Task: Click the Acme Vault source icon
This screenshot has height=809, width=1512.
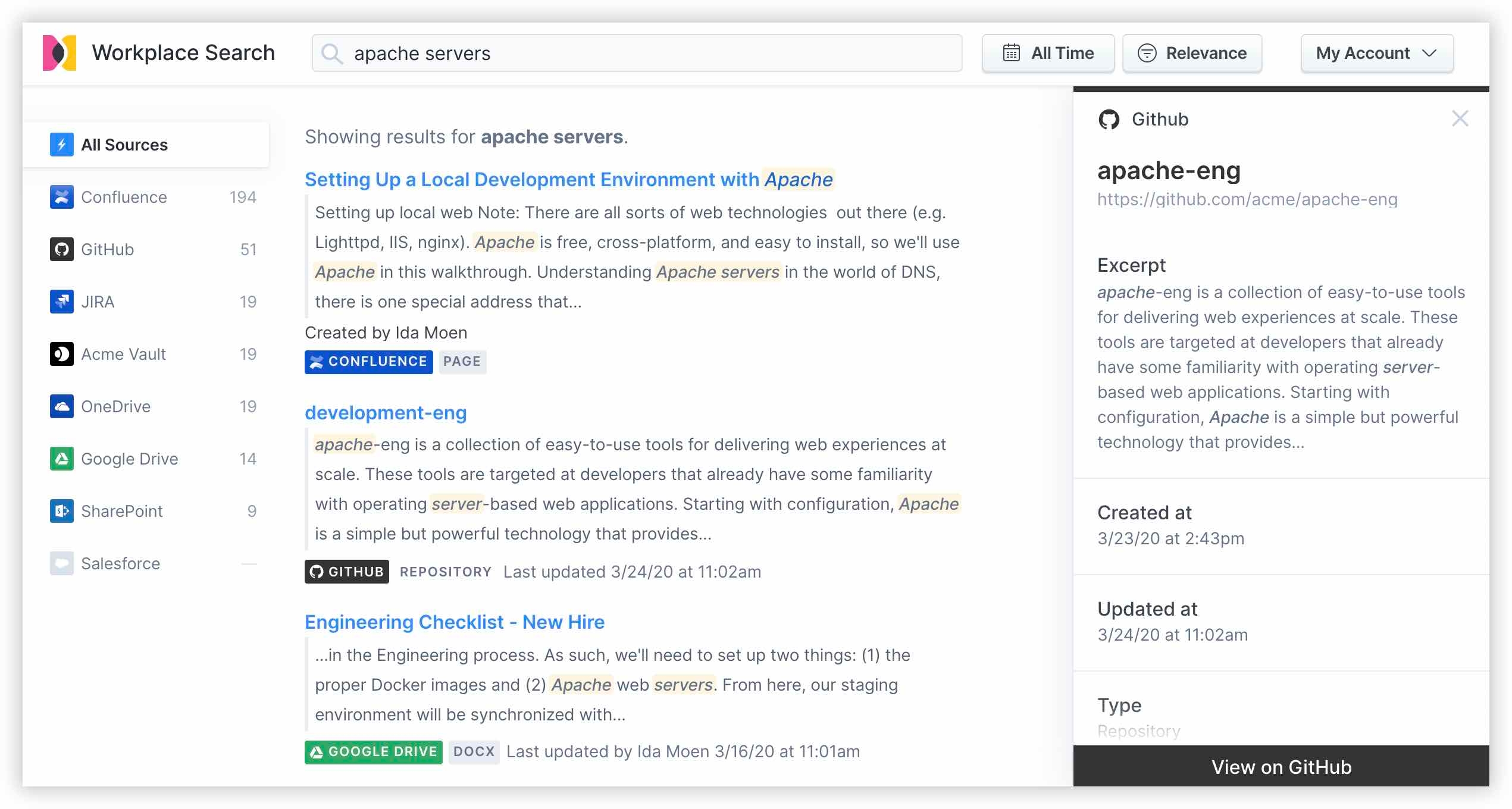Action: click(x=63, y=353)
